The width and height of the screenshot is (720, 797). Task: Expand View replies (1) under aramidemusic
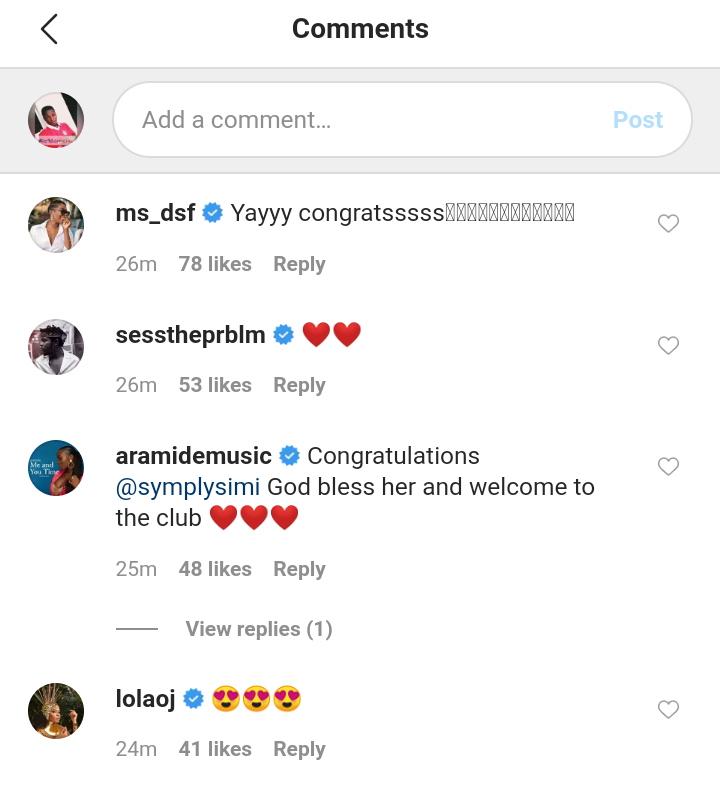coord(258,629)
